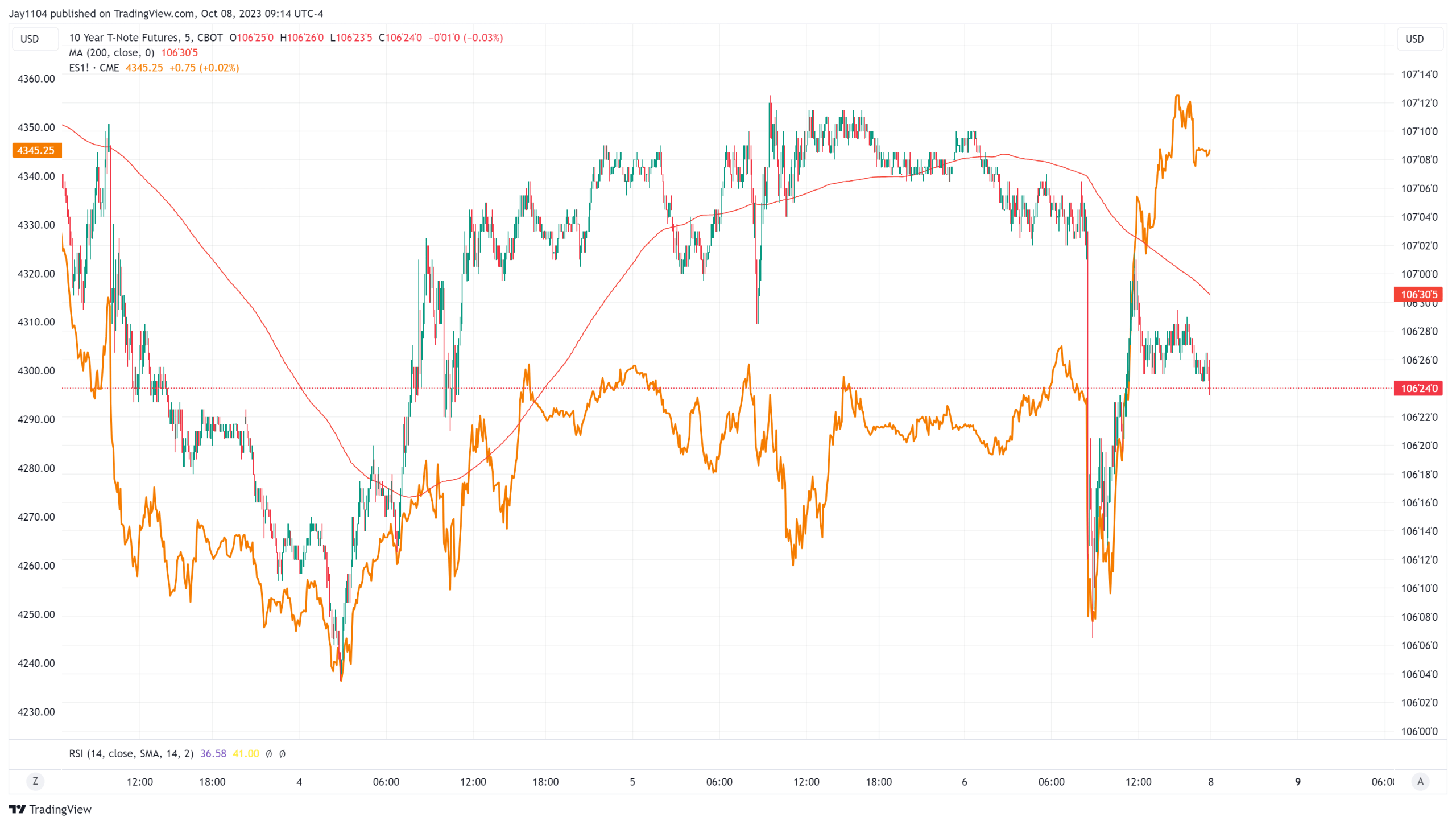This screenshot has height=825, width=1456.
Task: Toggle the A auto-scale button
Action: (x=1420, y=781)
